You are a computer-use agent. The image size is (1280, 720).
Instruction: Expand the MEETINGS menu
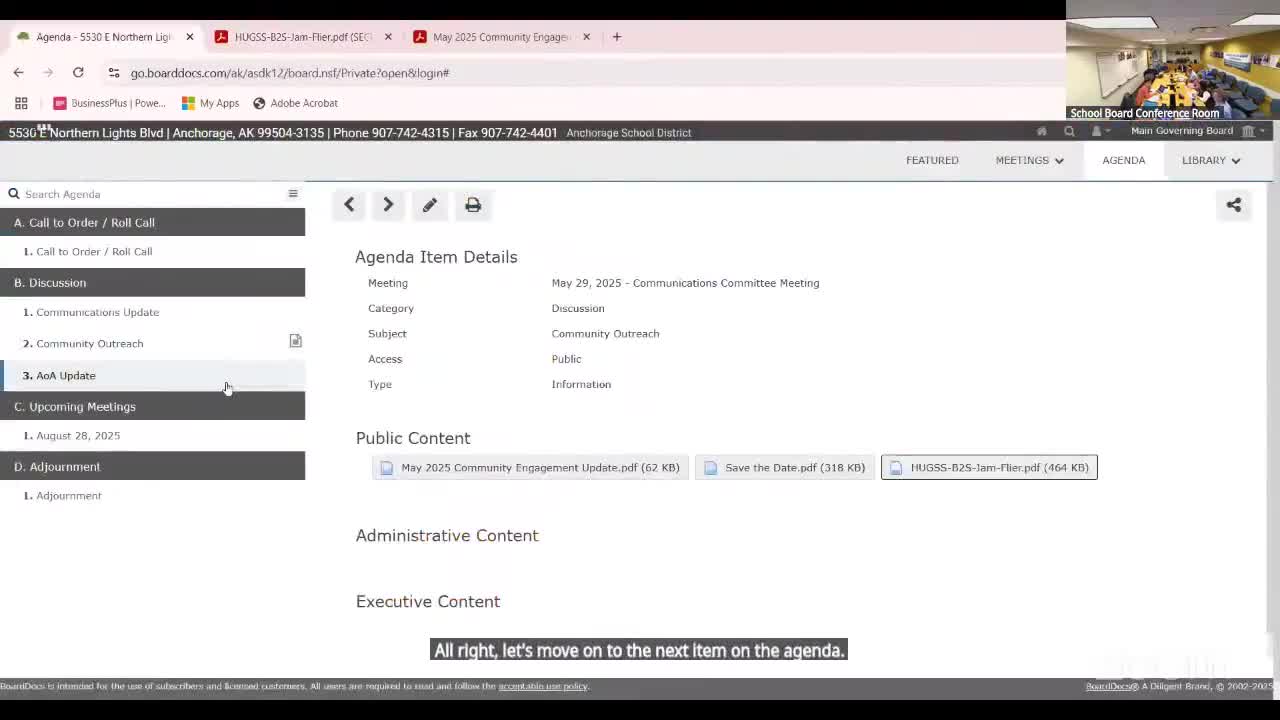tap(1029, 160)
